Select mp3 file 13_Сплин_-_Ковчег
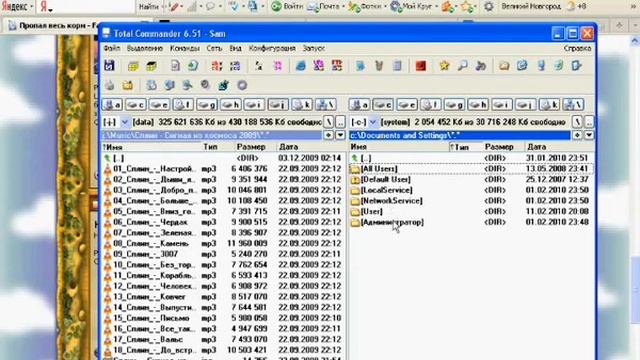The height and width of the screenshot is (360, 640). point(223,297)
